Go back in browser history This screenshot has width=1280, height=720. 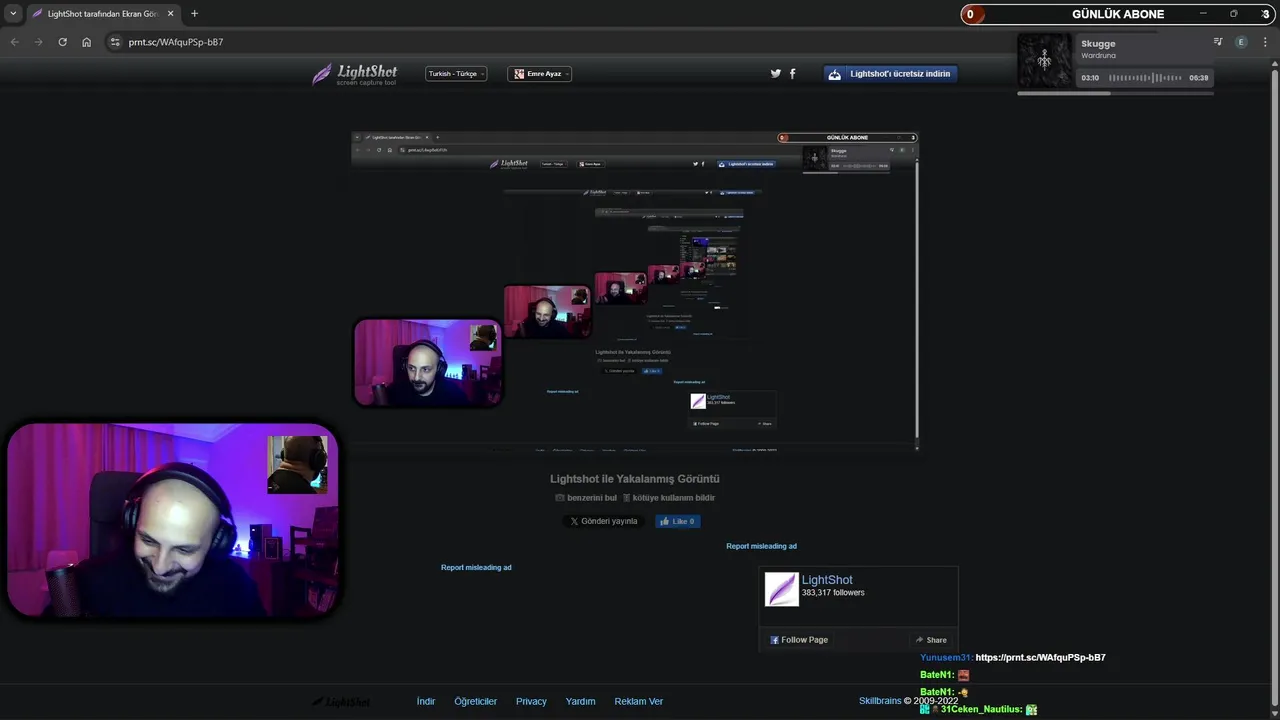14,42
